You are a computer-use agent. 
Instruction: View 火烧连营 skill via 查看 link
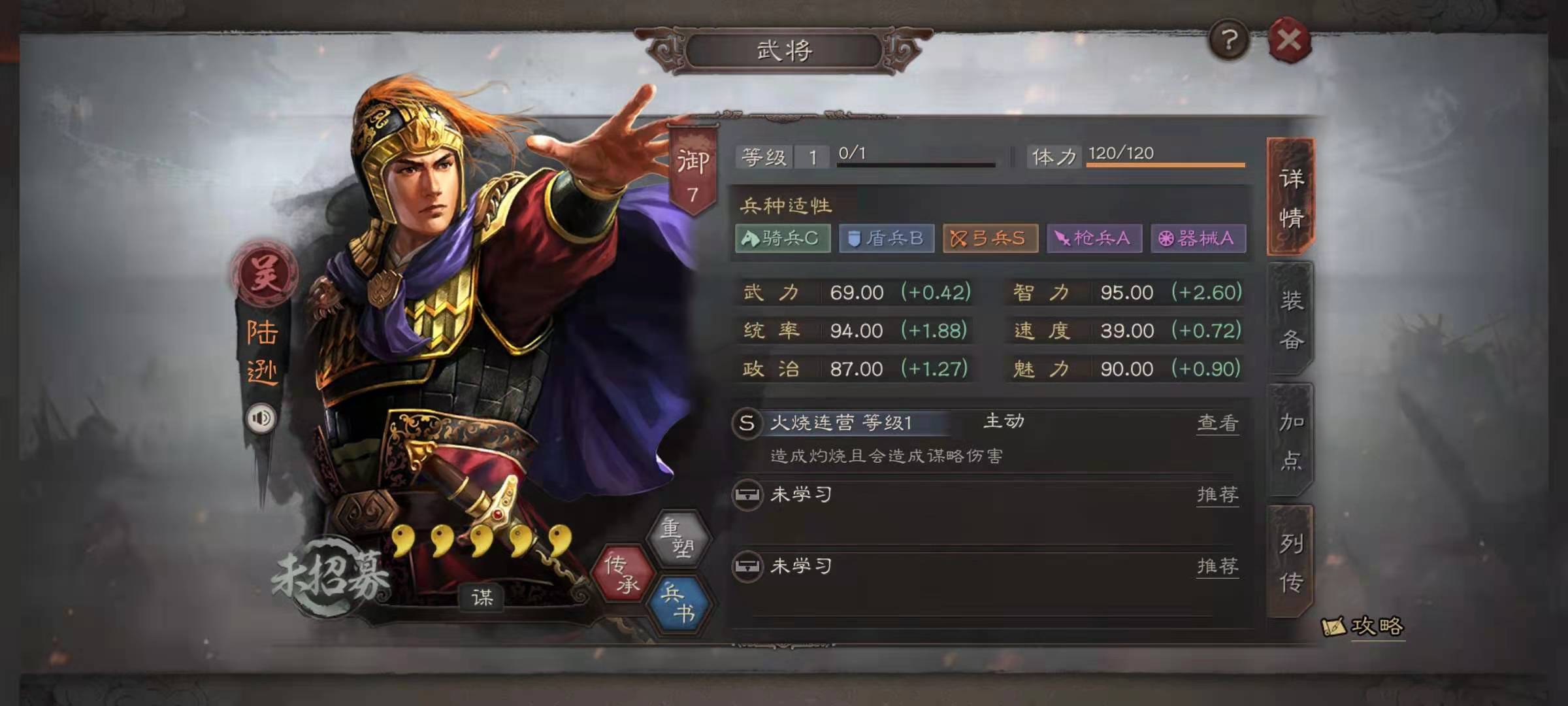coord(1217,423)
